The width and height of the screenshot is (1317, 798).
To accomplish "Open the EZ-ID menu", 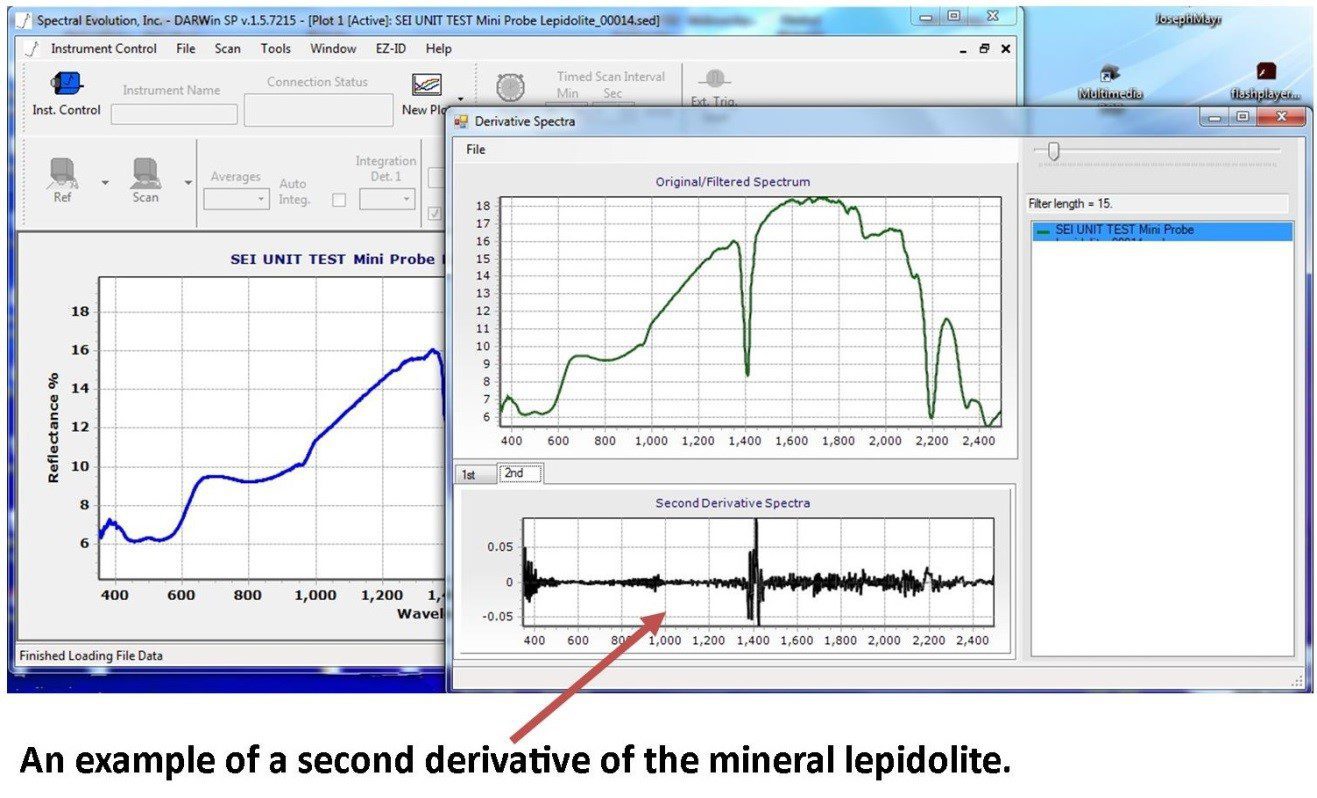I will pos(391,48).
